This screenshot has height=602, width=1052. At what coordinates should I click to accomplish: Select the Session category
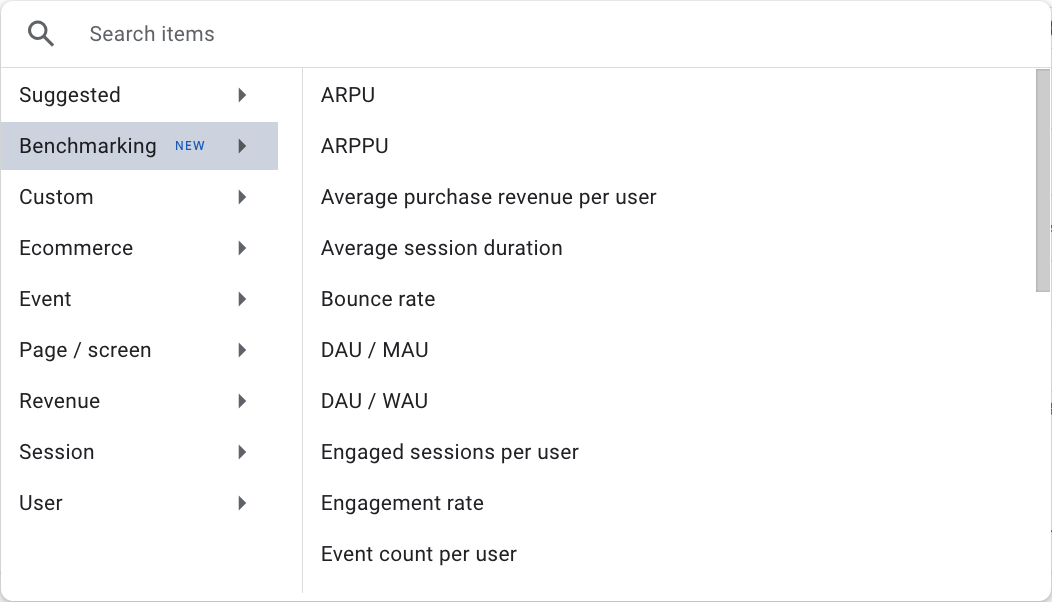pyautogui.click(x=57, y=452)
